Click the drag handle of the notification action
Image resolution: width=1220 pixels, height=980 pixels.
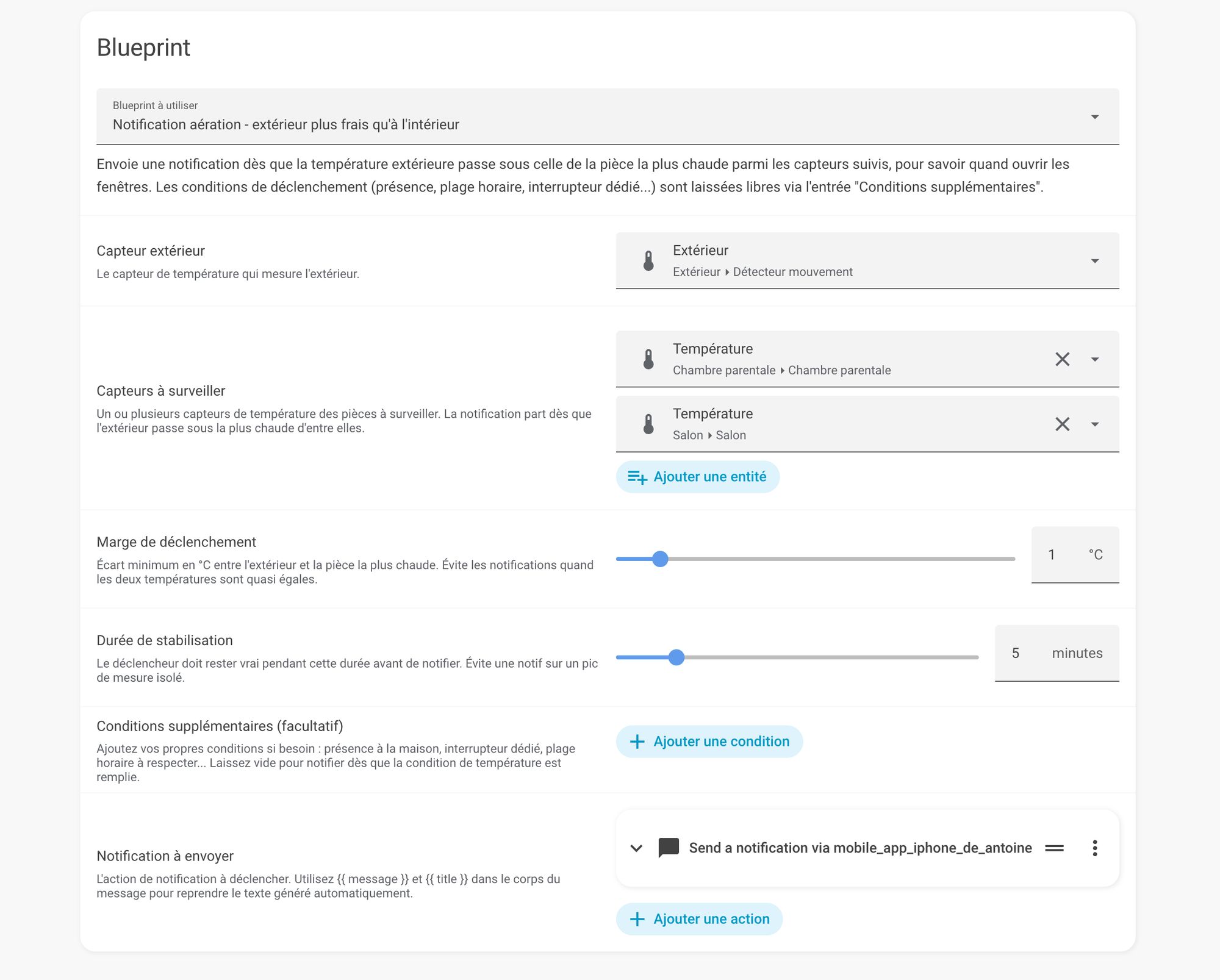click(x=1054, y=848)
